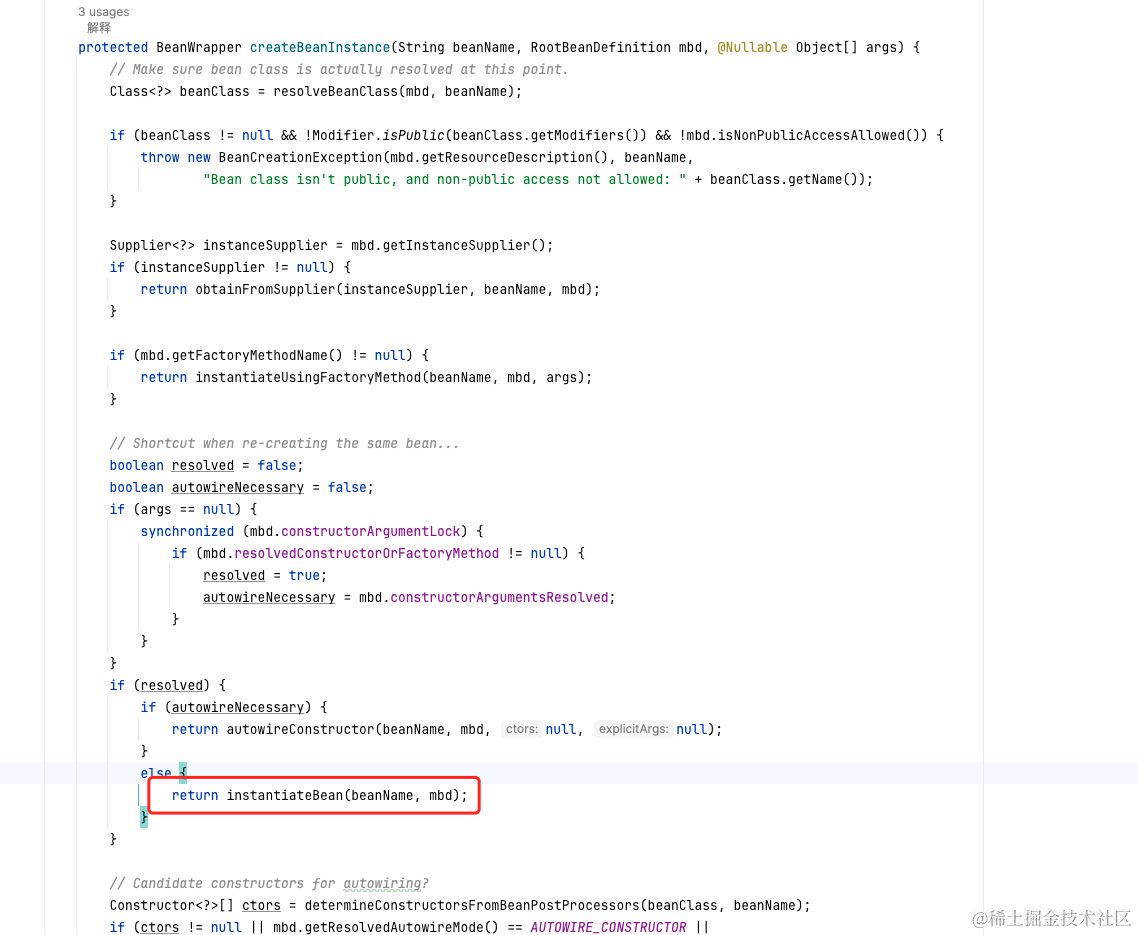Click the '// Candidate constructors for autowiring?' comment
This screenshot has width=1138, height=935.
[x=269, y=883]
